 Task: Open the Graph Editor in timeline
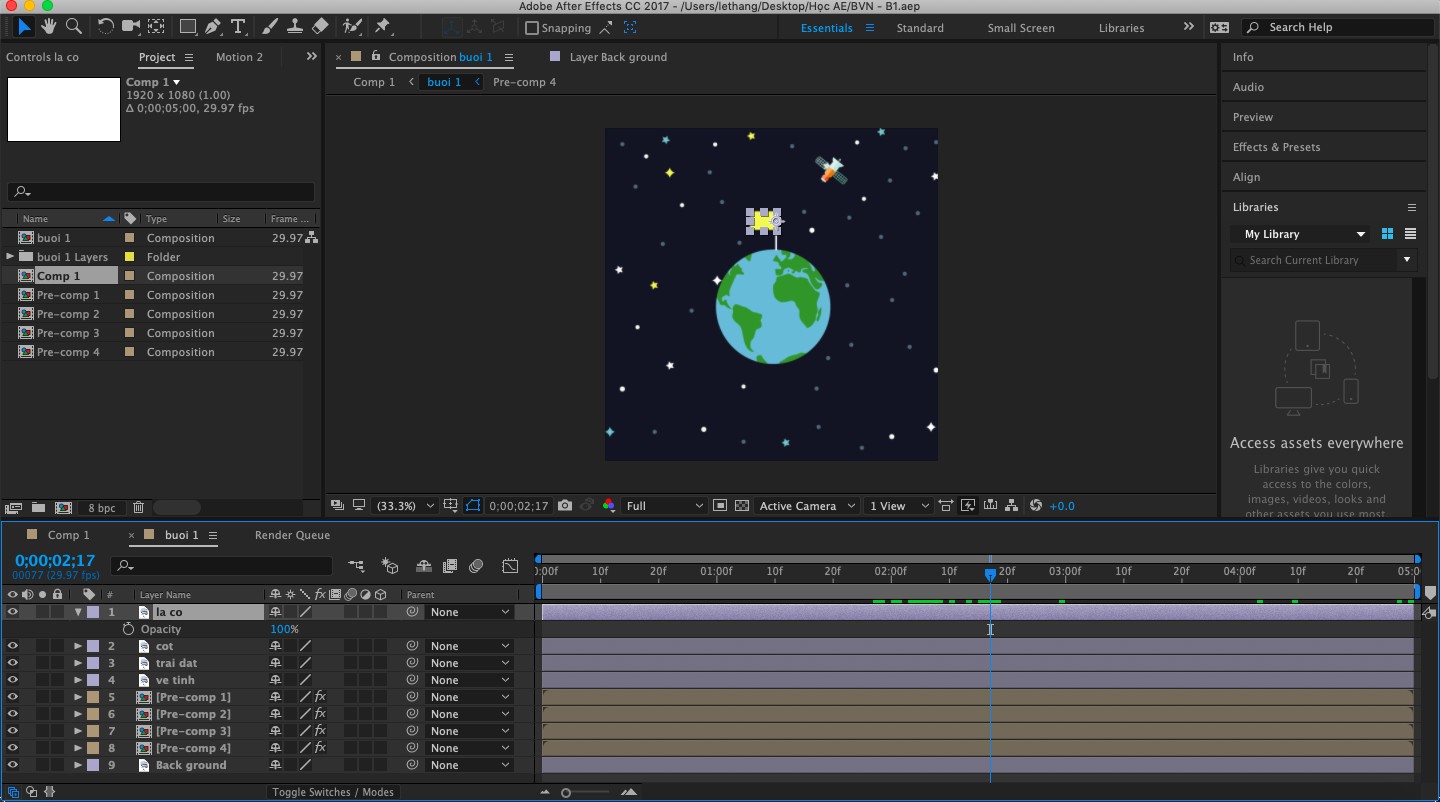(510, 566)
